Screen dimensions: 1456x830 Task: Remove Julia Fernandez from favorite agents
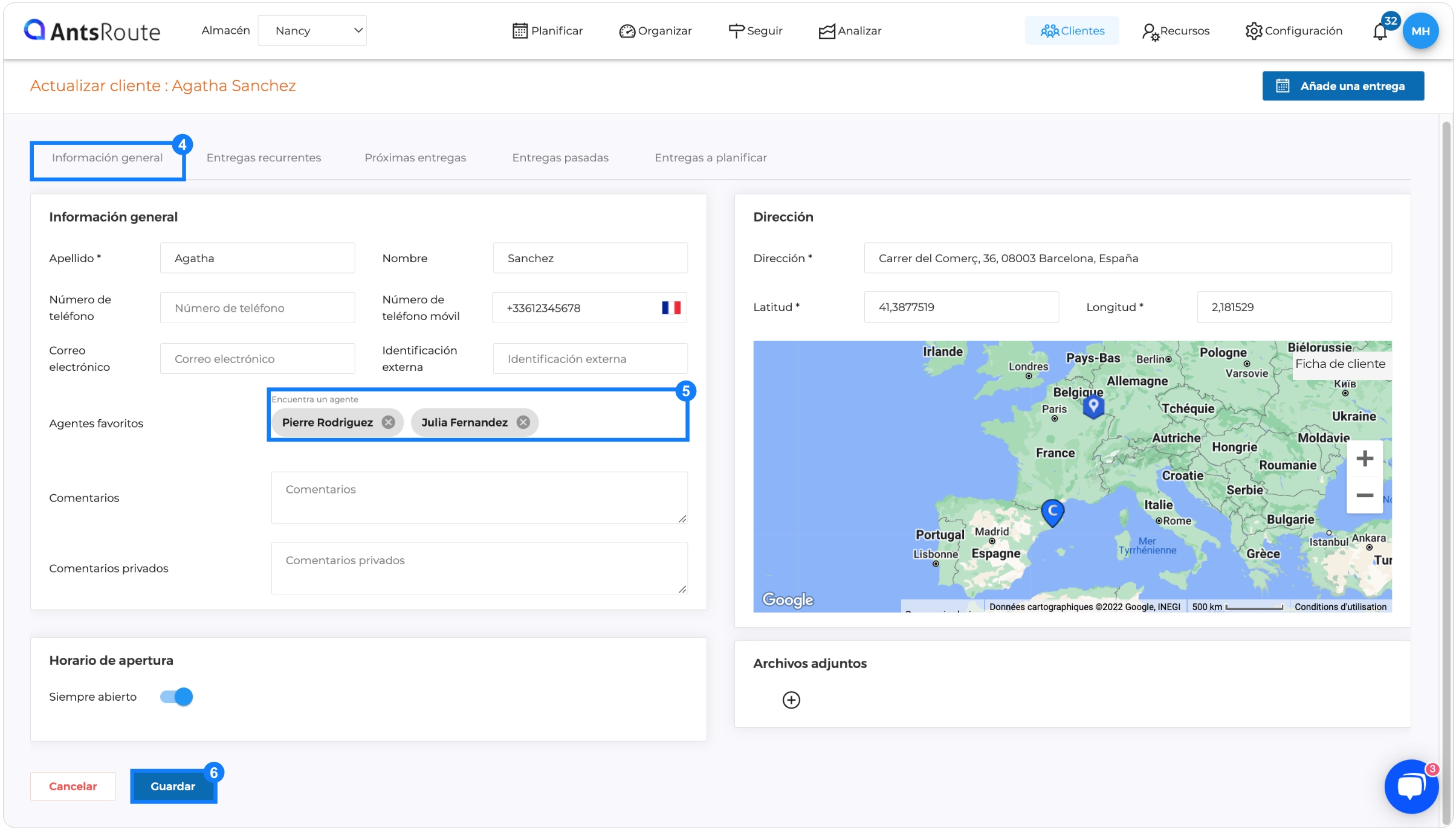pyautogui.click(x=523, y=422)
